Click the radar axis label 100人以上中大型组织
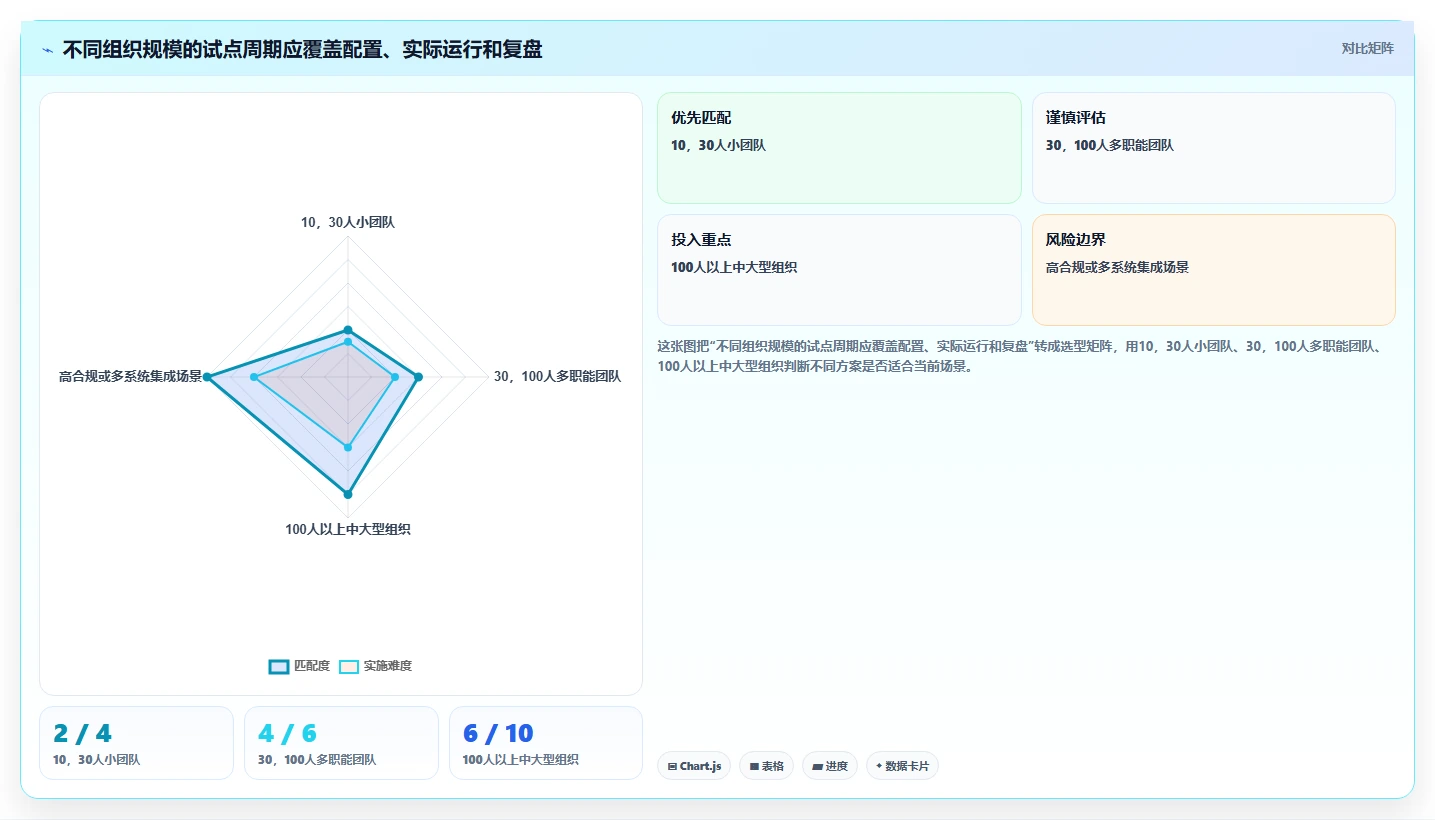The height and width of the screenshot is (820, 1435). pyautogui.click(x=348, y=530)
